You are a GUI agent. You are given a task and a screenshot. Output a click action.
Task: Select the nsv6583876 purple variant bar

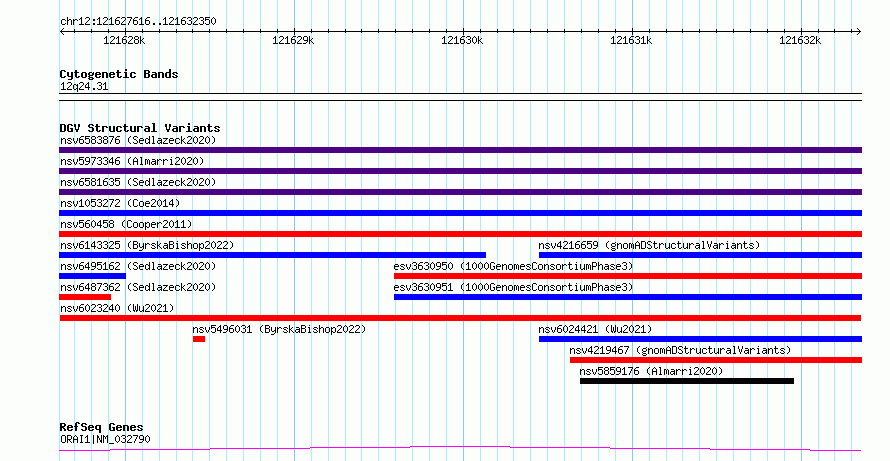tap(460, 150)
